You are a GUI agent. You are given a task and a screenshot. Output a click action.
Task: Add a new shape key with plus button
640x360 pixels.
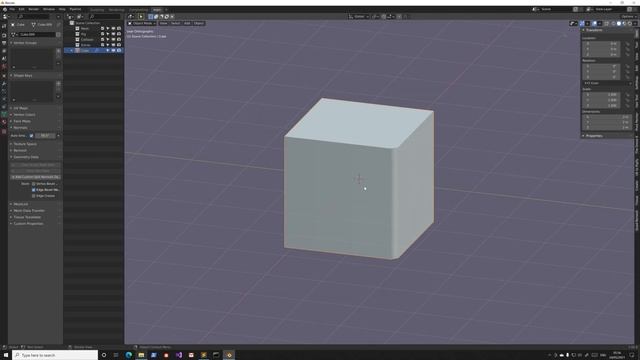pyautogui.click(x=58, y=84)
